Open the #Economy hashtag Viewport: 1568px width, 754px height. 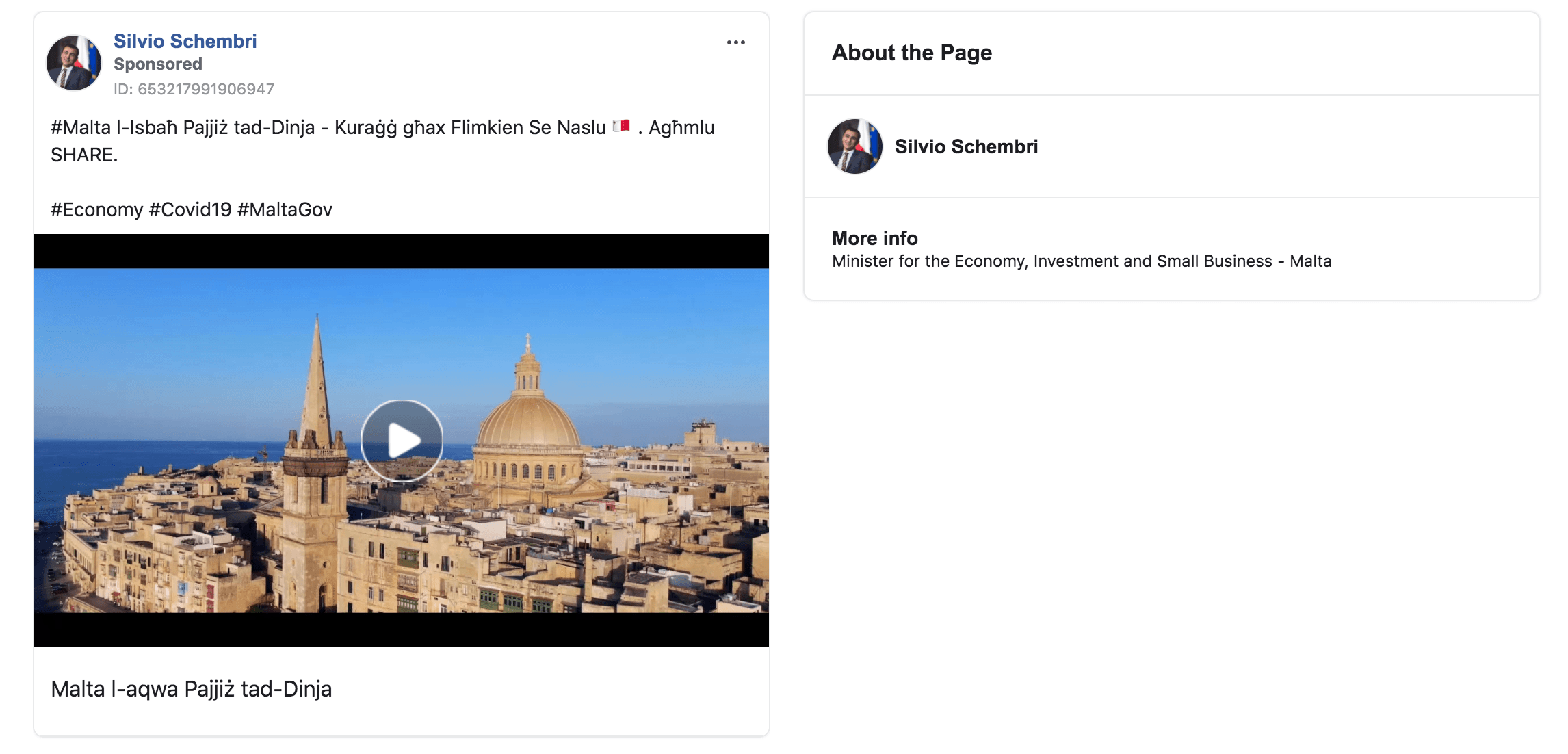point(96,209)
